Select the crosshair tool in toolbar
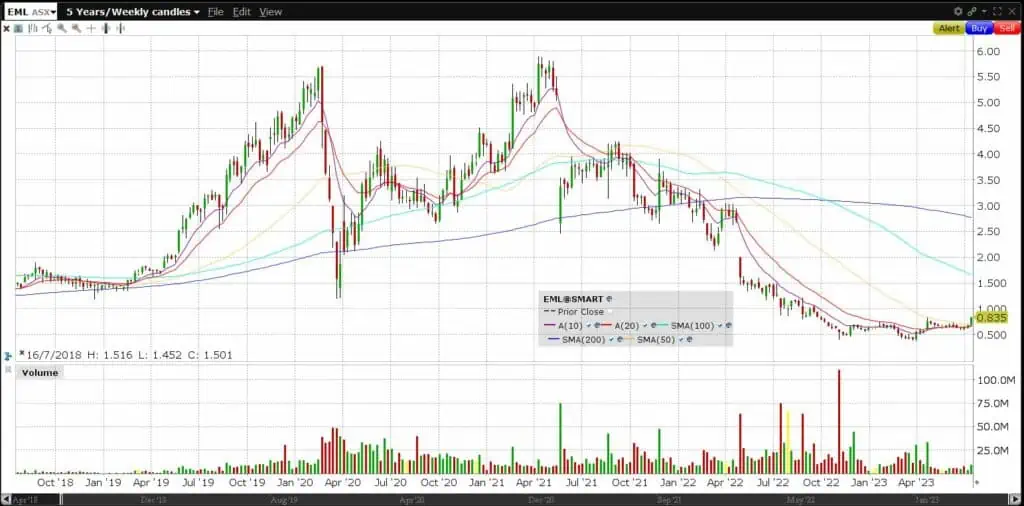The width and height of the screenshot is (1024, 506). point(92,29)
